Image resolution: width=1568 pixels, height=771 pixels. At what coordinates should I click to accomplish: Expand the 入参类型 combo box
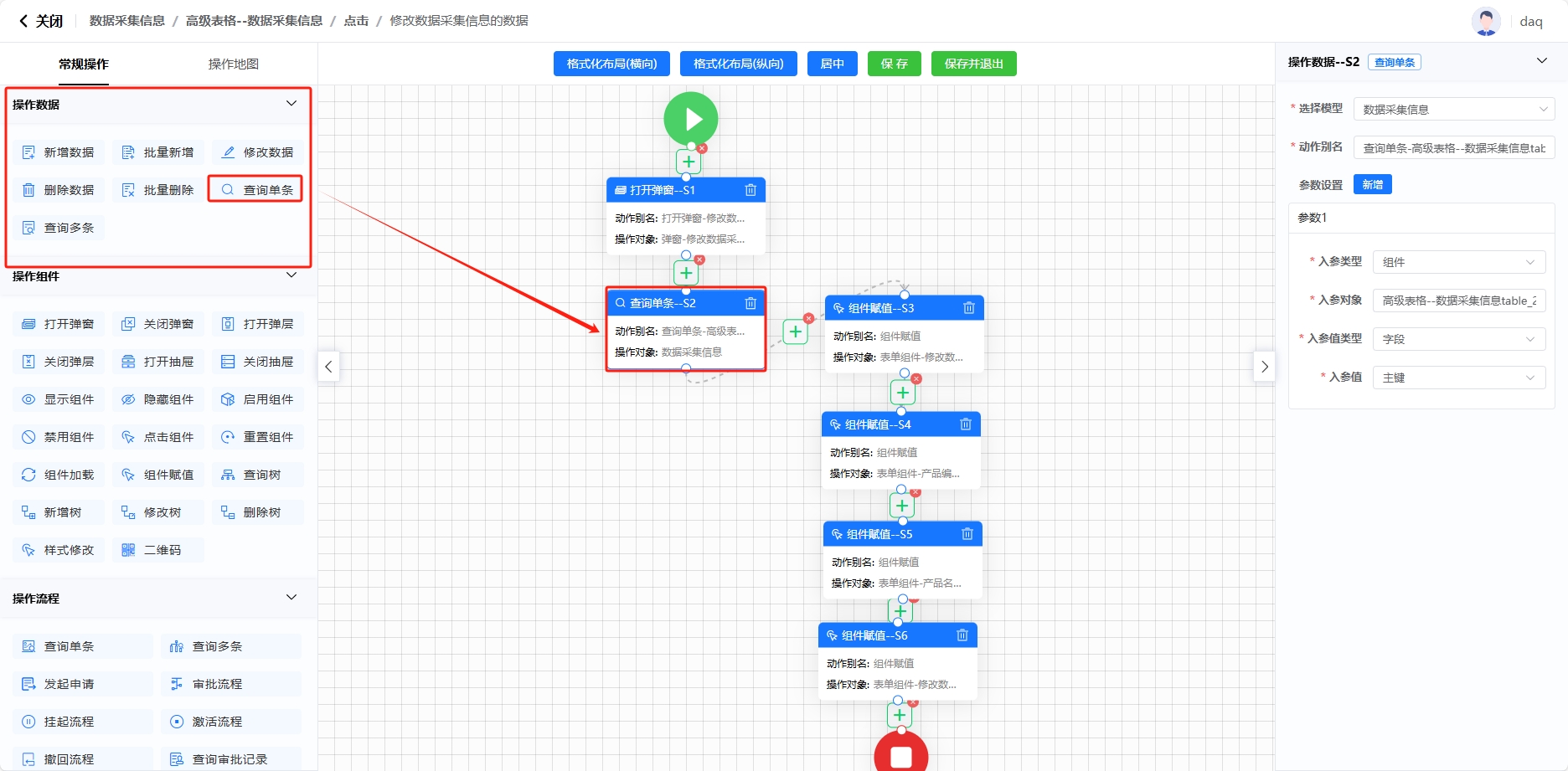(x=1458, y=262)
